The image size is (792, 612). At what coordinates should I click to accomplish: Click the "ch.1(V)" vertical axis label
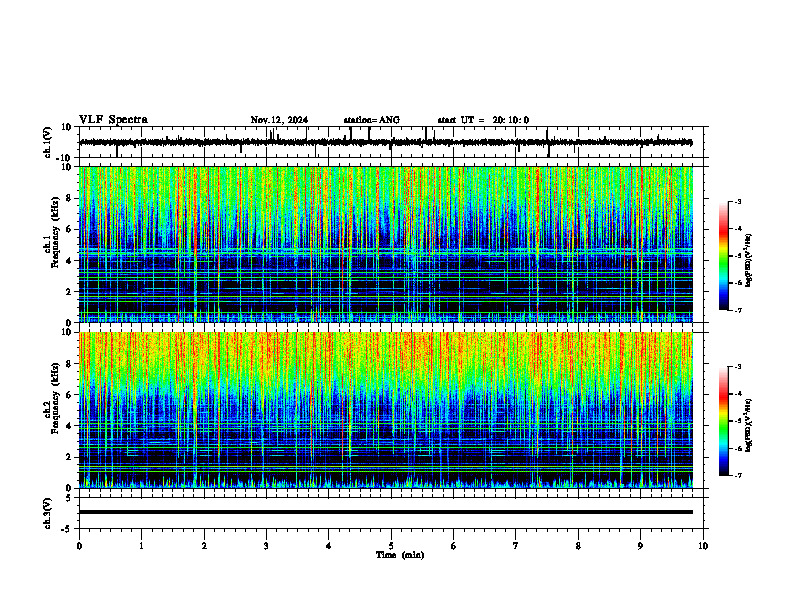[x=48, y=142]
